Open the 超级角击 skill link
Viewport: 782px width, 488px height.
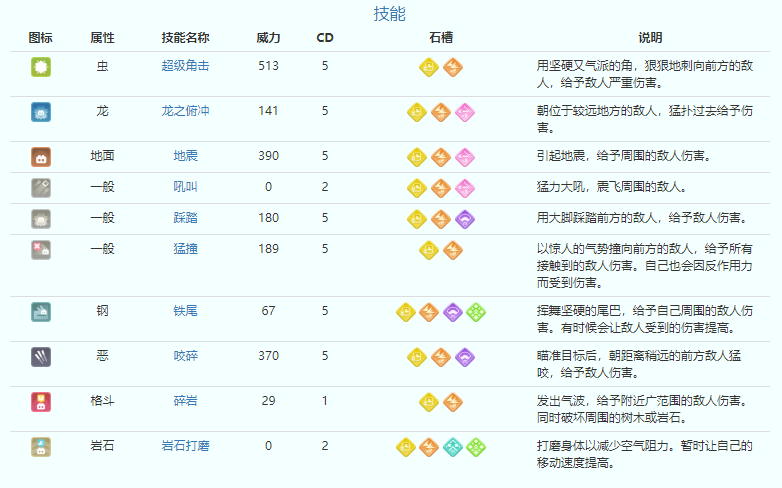[x=186, y=66]
